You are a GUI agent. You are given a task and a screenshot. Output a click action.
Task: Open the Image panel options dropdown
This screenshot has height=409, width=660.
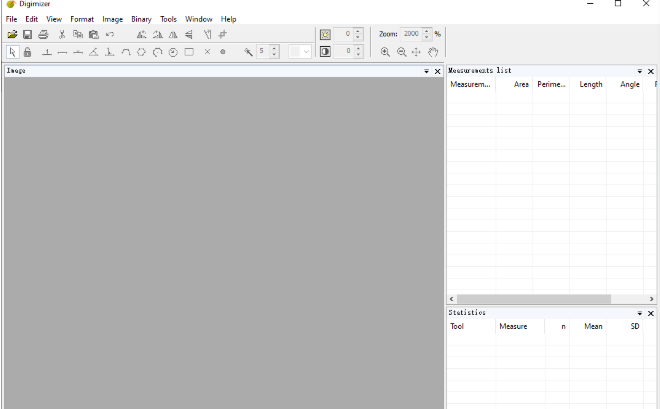click(x=426, y=71)
